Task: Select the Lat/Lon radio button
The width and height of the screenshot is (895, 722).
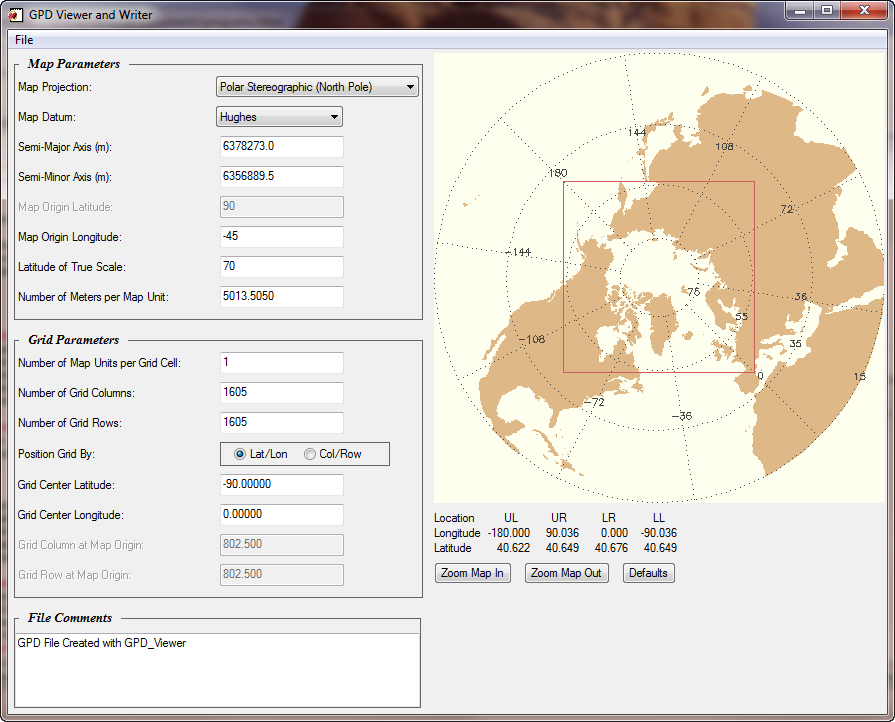Action: click(x=240, y=454)
